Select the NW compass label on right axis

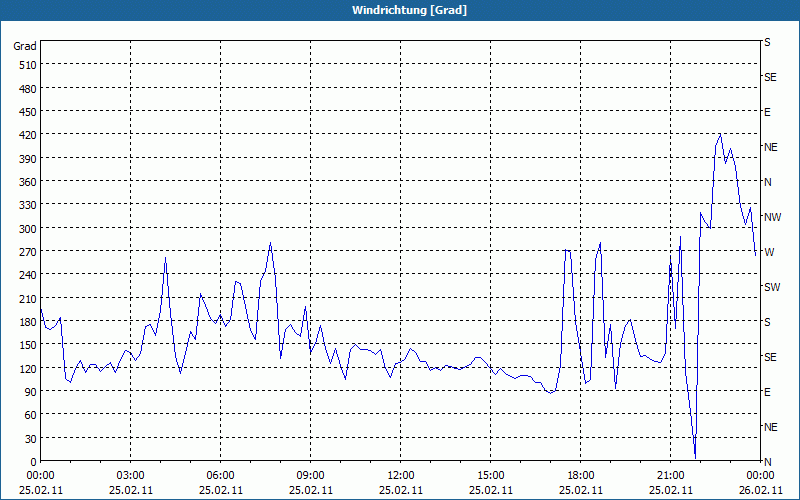click(x=772, y=217)
